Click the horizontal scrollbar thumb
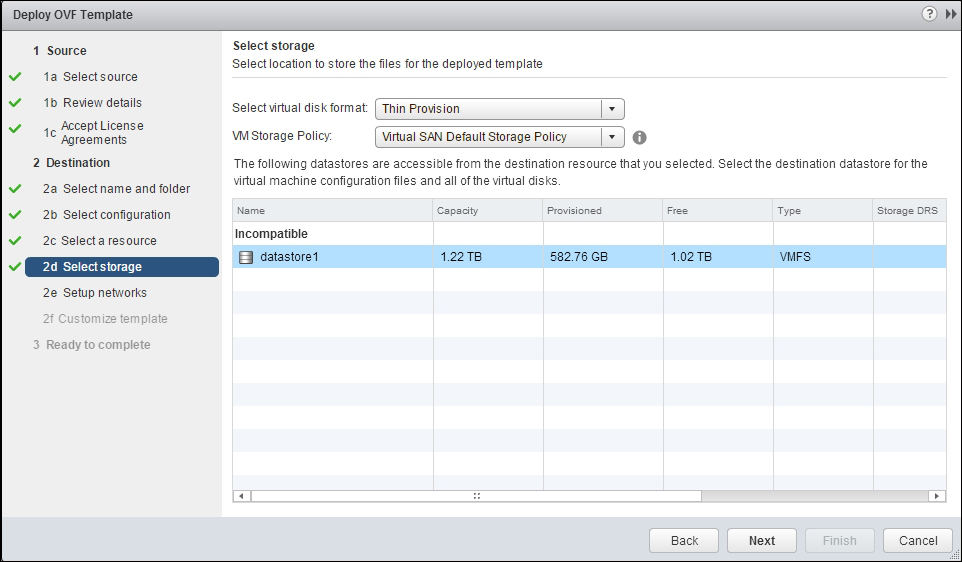This screenshot has height=562, width=962. tap(476, 496)
